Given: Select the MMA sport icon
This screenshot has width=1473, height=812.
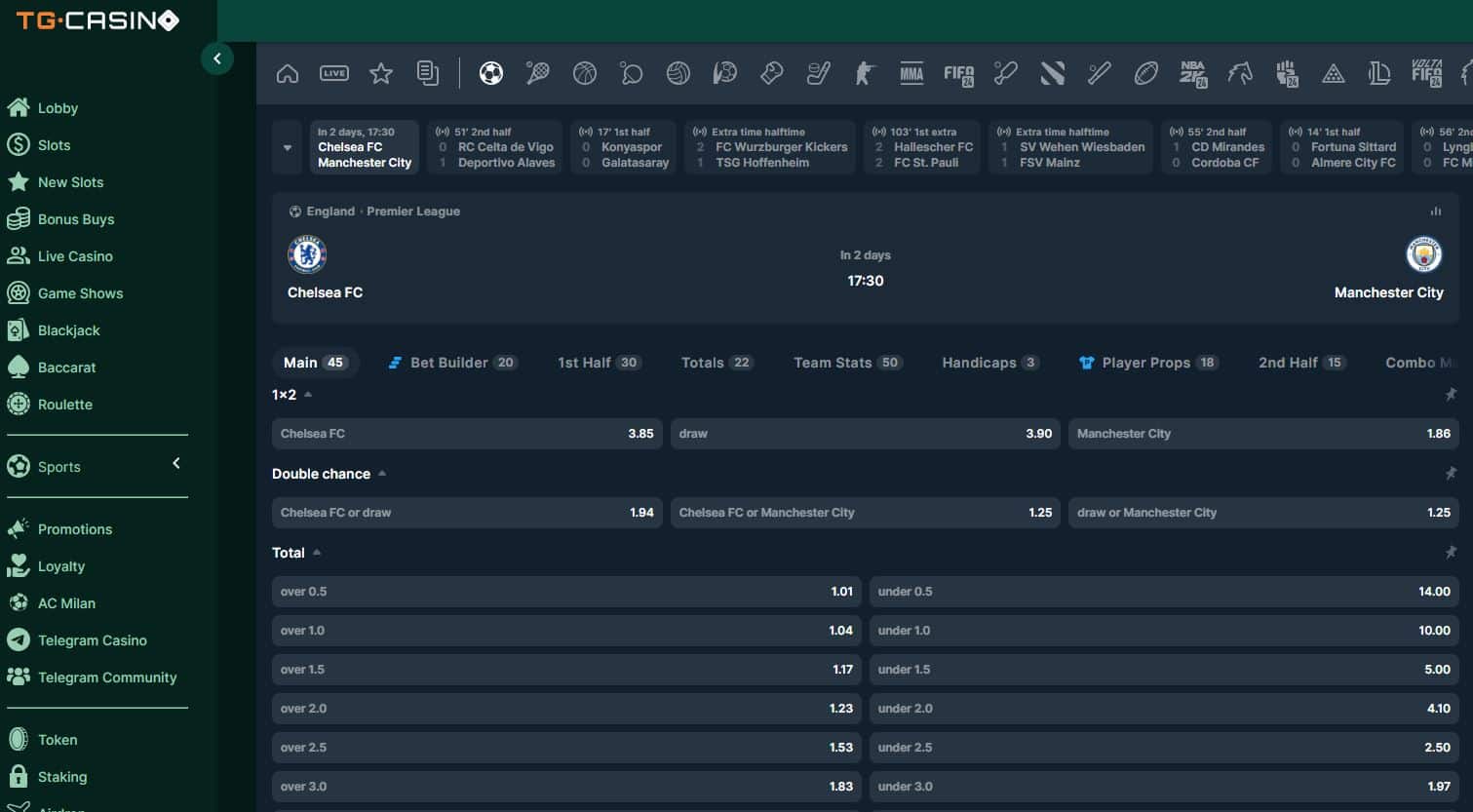Looking at the screenshot, I should (x=911, y=73).
